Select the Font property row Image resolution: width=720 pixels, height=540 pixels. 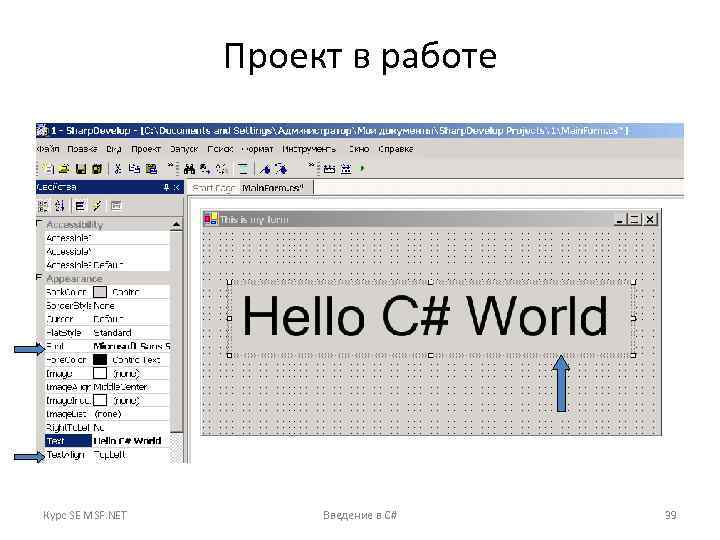click(107, 346)
